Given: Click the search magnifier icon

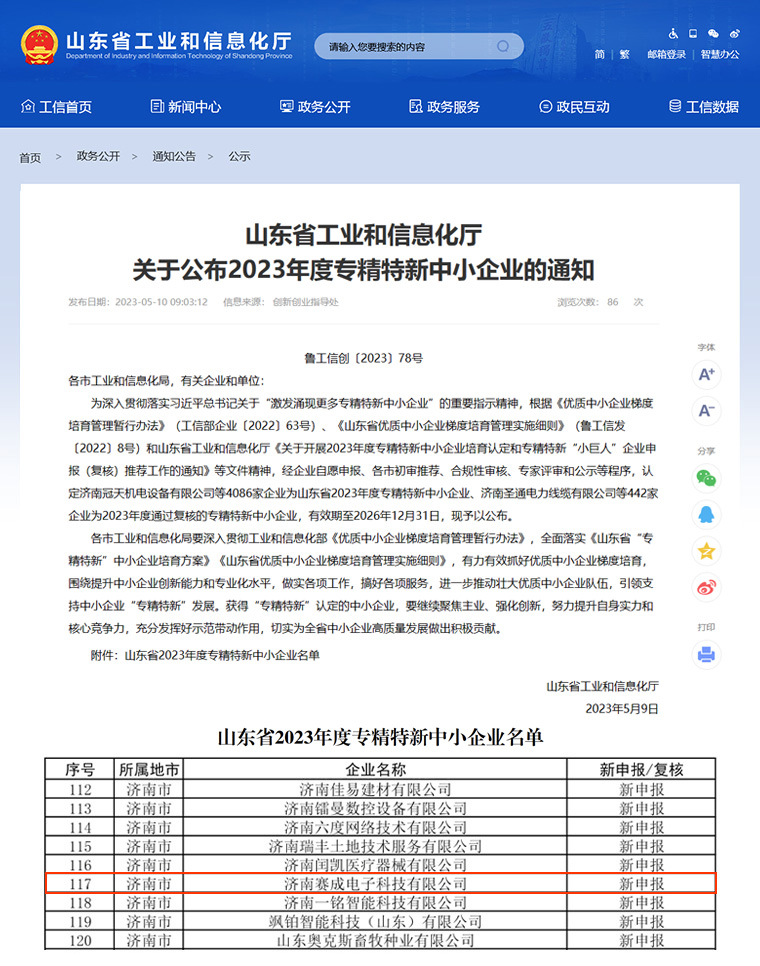Looking at the screenshot, I should pyautogui.click(x=504, y=46).
